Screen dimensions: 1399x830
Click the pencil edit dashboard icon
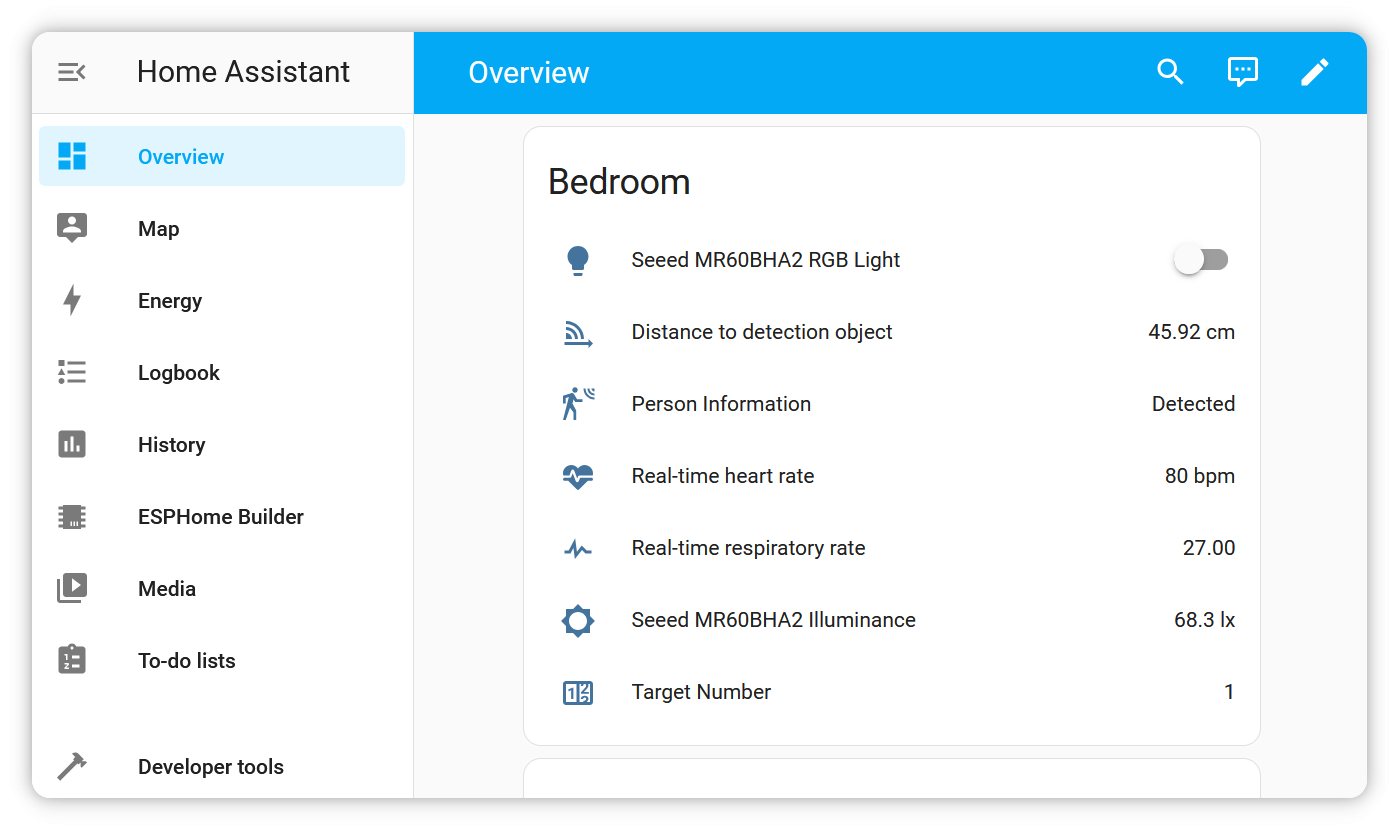[x=1314, y=72]
